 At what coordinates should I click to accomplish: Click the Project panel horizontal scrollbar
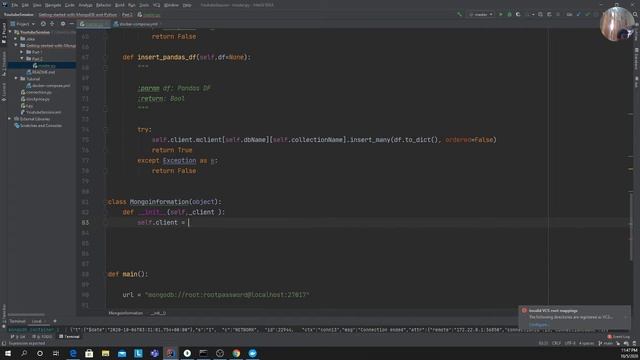(x=26, y=315)
